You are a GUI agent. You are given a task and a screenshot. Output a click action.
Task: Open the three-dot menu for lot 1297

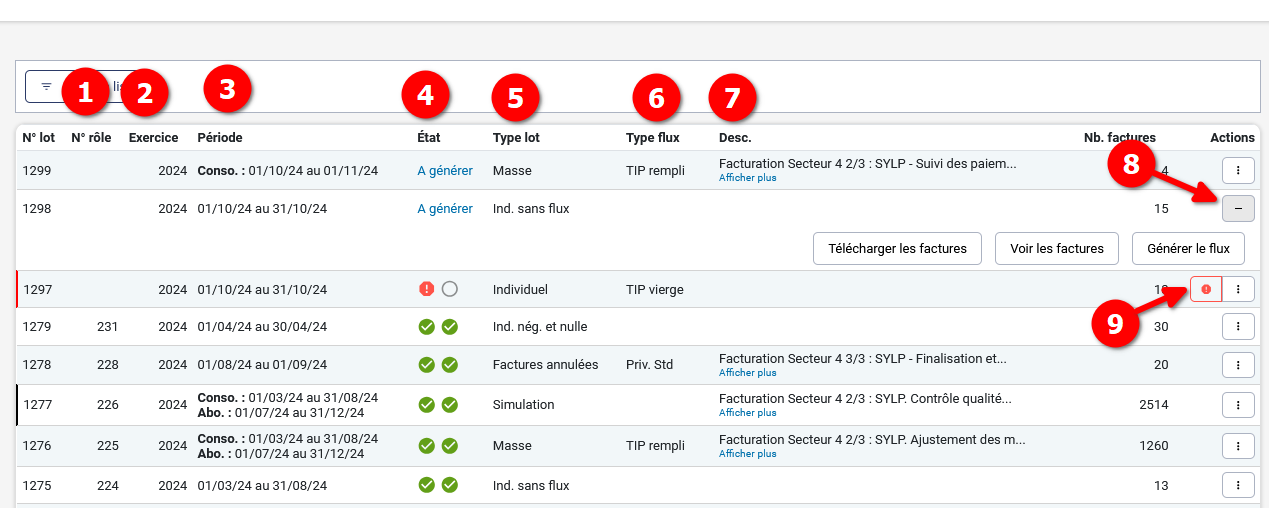[x=1238, y=289]
